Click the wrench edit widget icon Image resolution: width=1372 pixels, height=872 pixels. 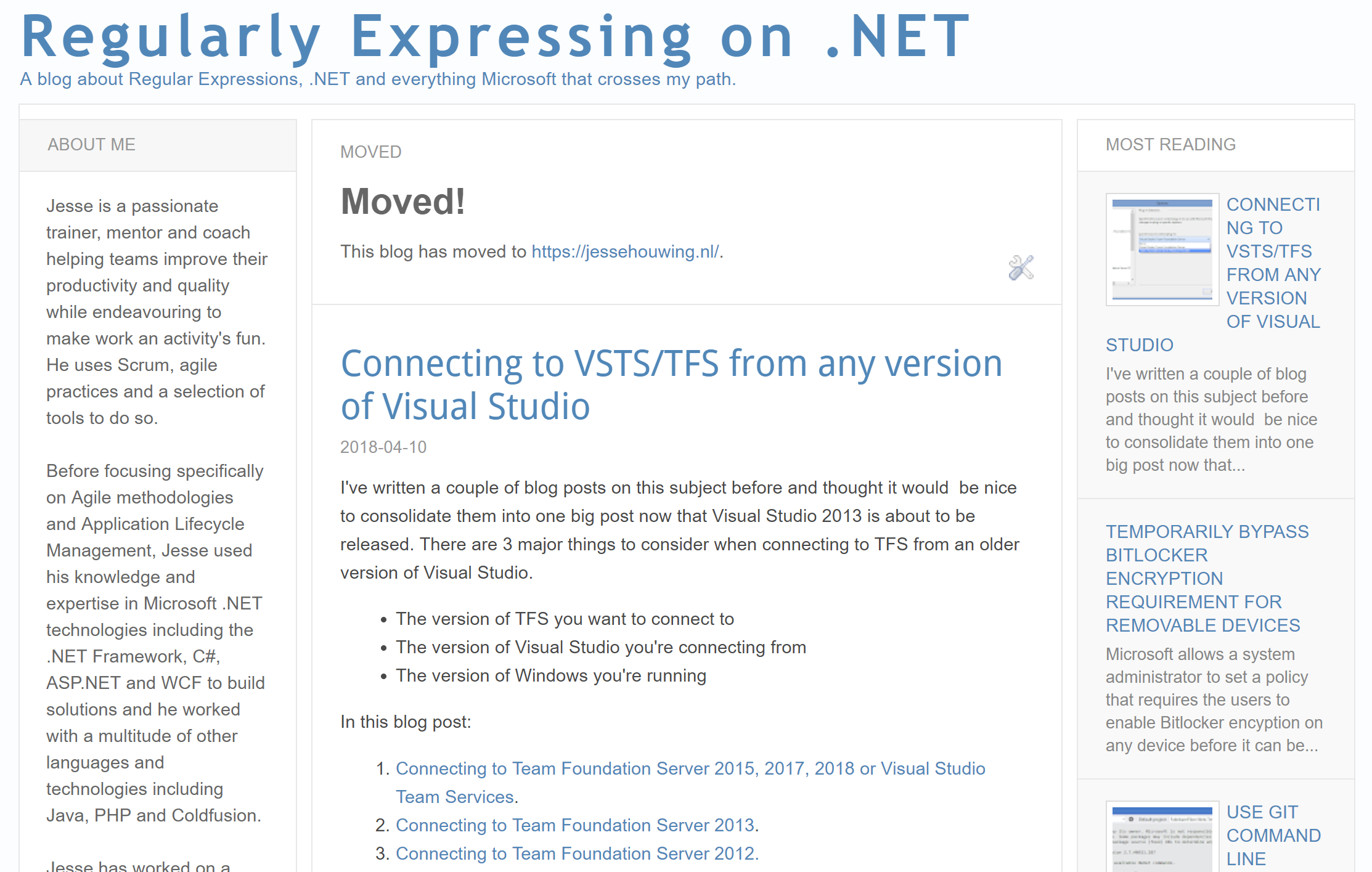click(1021, 267)
